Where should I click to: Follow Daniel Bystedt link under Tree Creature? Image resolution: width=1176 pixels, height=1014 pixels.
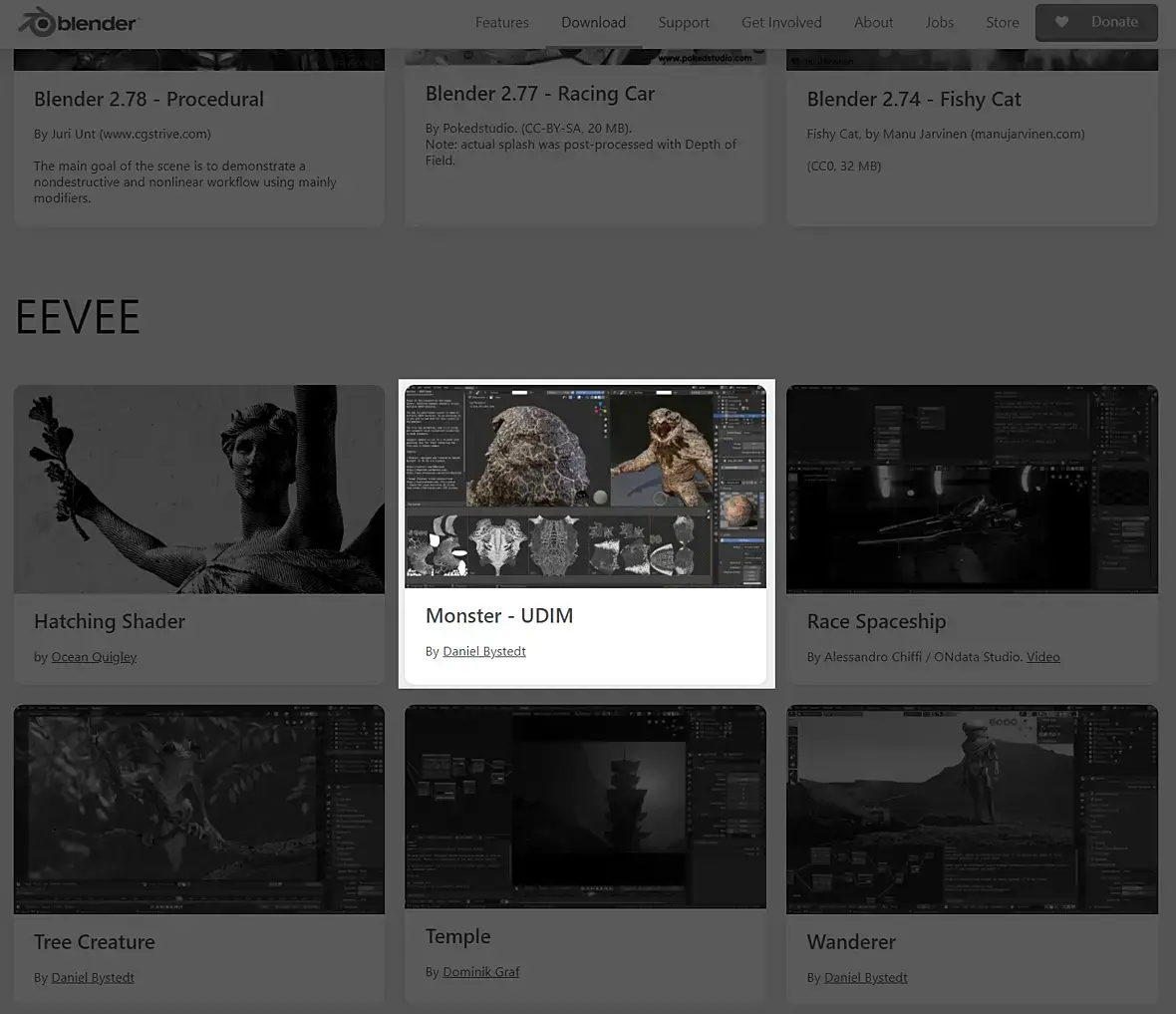click(x=93, y=977)
